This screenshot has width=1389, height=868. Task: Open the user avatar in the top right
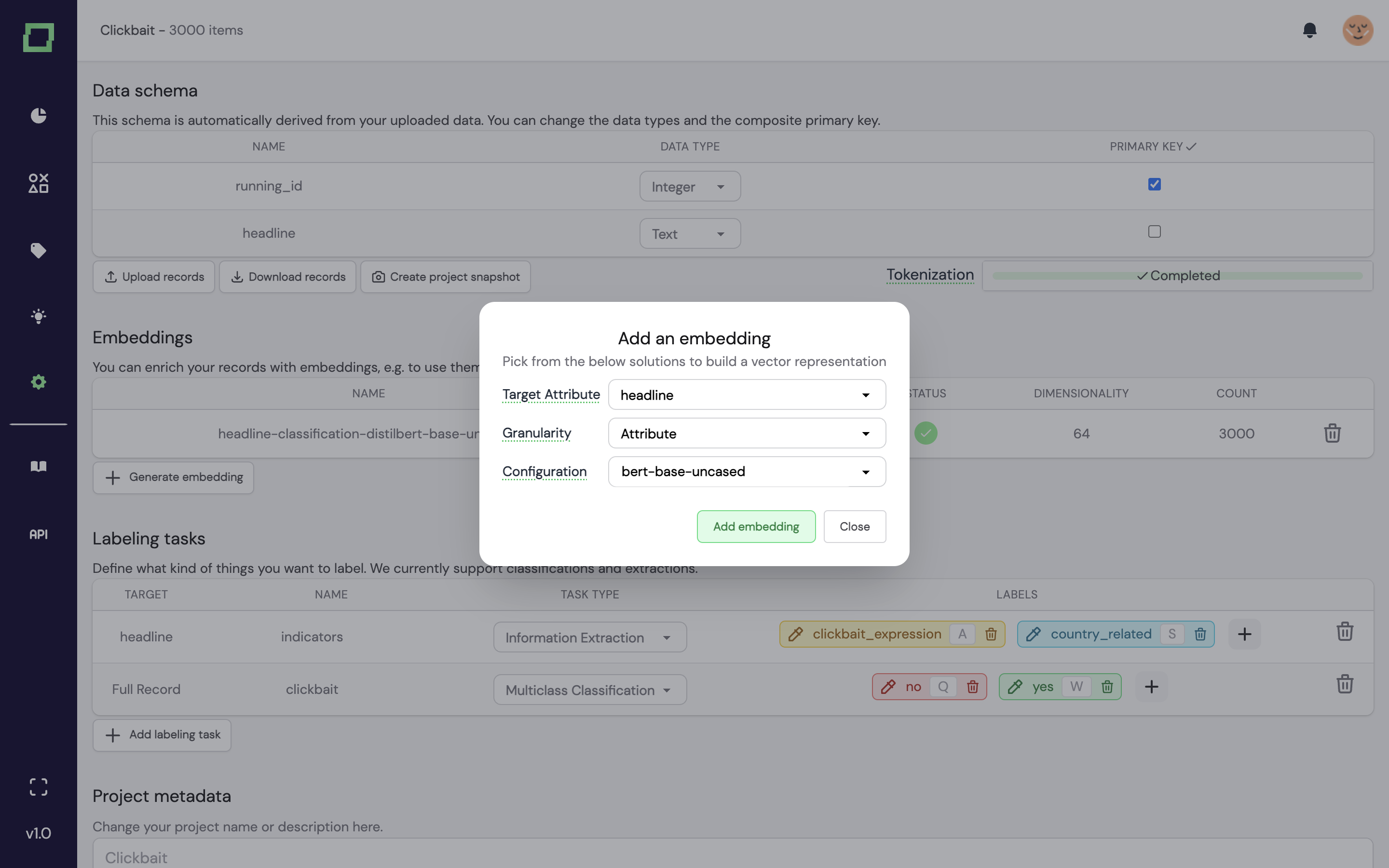(1358, 30)
